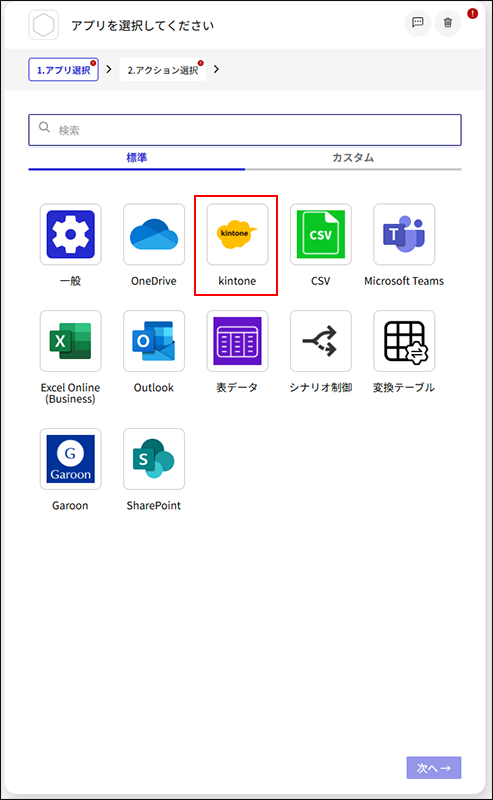The height and width of the screenshot is (800, 493).
Task: Open the comment speech-bubble button
Action: pyautogui.click(x=417, y=22)
